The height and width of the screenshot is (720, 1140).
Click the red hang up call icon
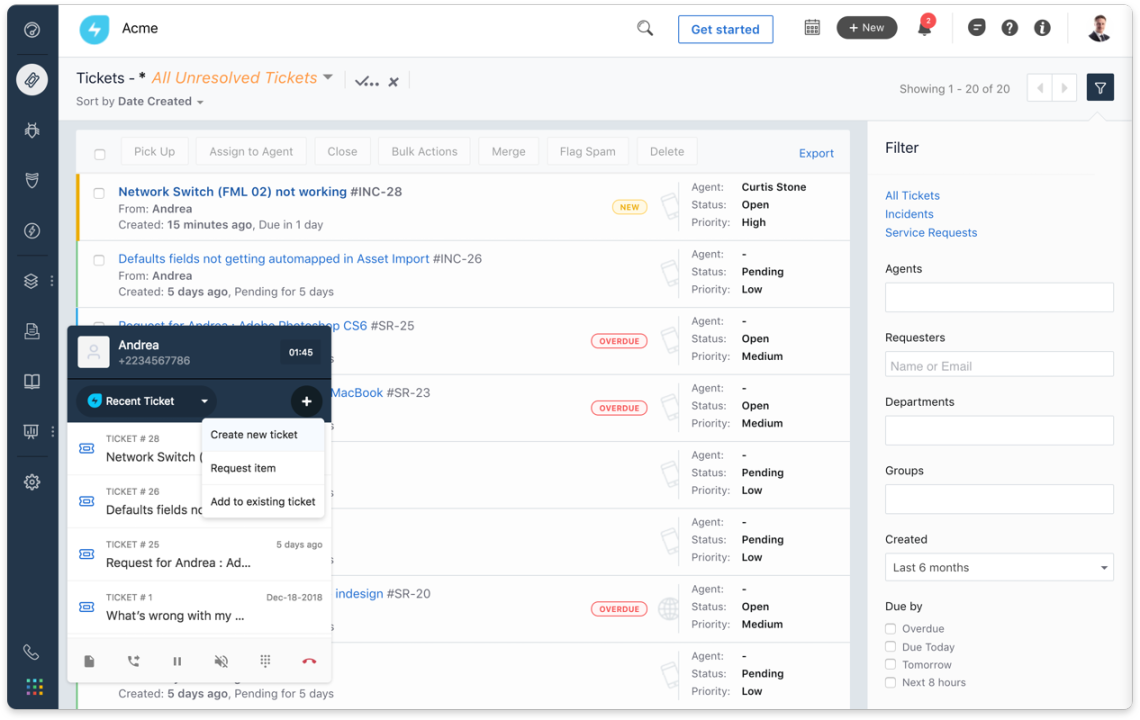(309, 661)
